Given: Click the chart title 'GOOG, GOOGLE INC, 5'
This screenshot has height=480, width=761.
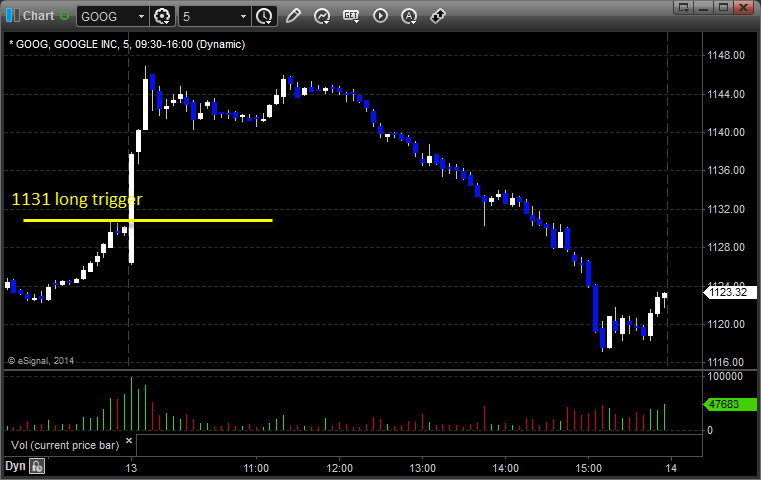Looking at the screenshot, I should click(73, 44).
